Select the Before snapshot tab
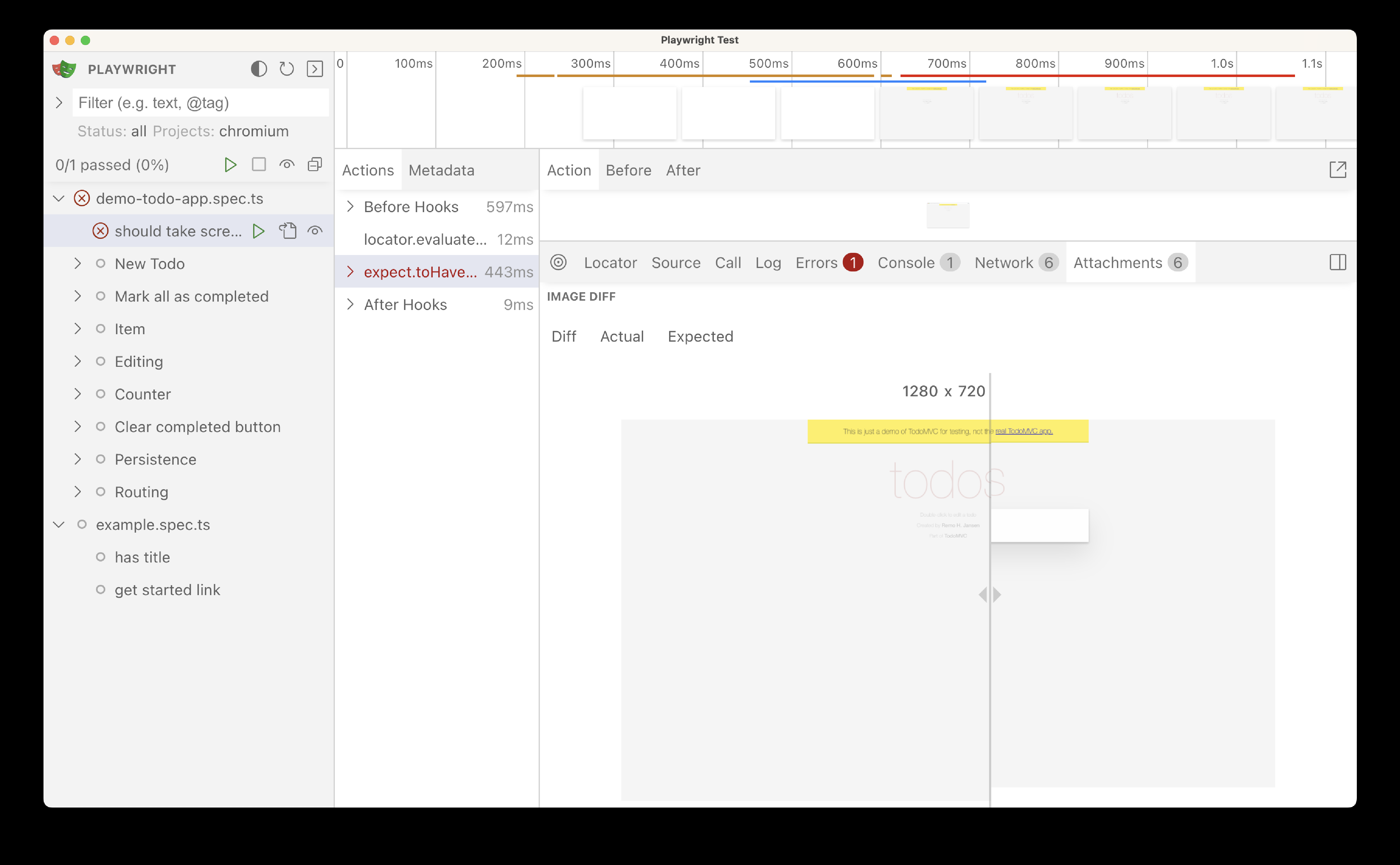Viewport: 1400px width, 865px height. pyautogui.click(x=628, y=171)
